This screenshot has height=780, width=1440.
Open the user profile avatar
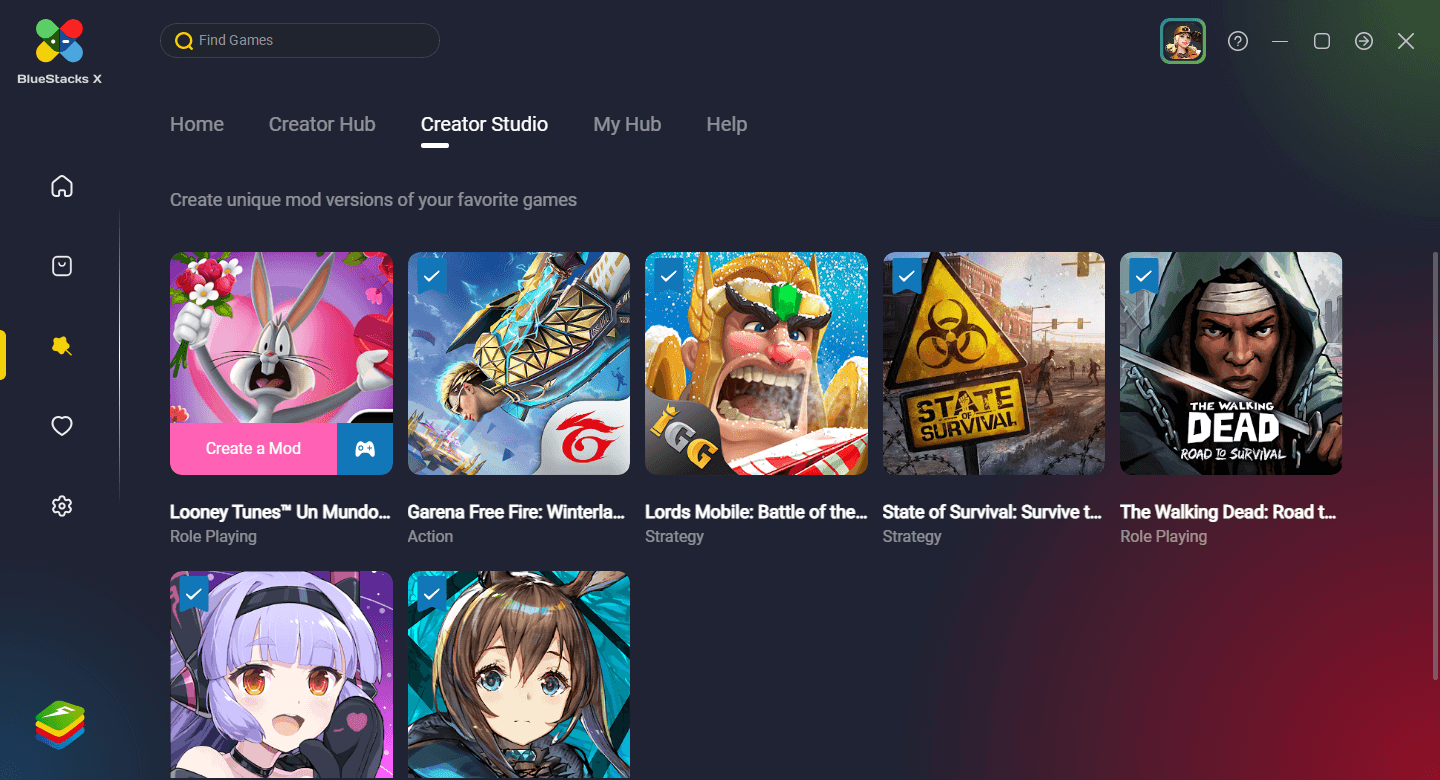click(1183, 41)
